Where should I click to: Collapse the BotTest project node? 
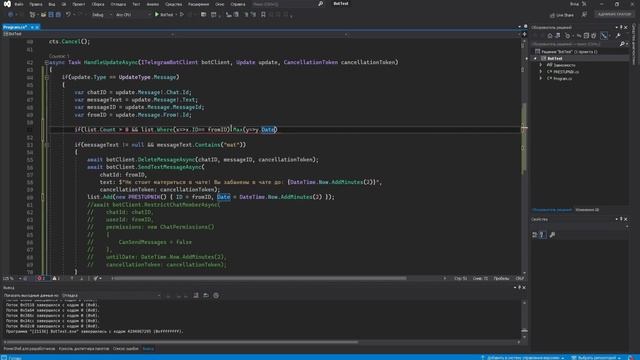click(x=536, y=58)
